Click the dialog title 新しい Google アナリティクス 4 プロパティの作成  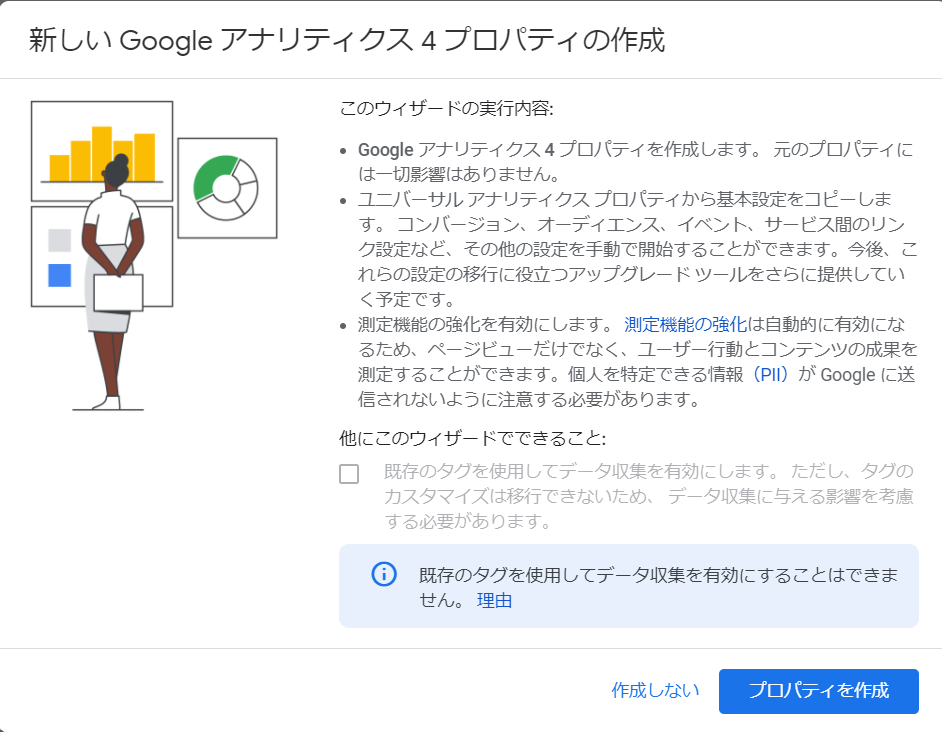click(x=347, y=40)
